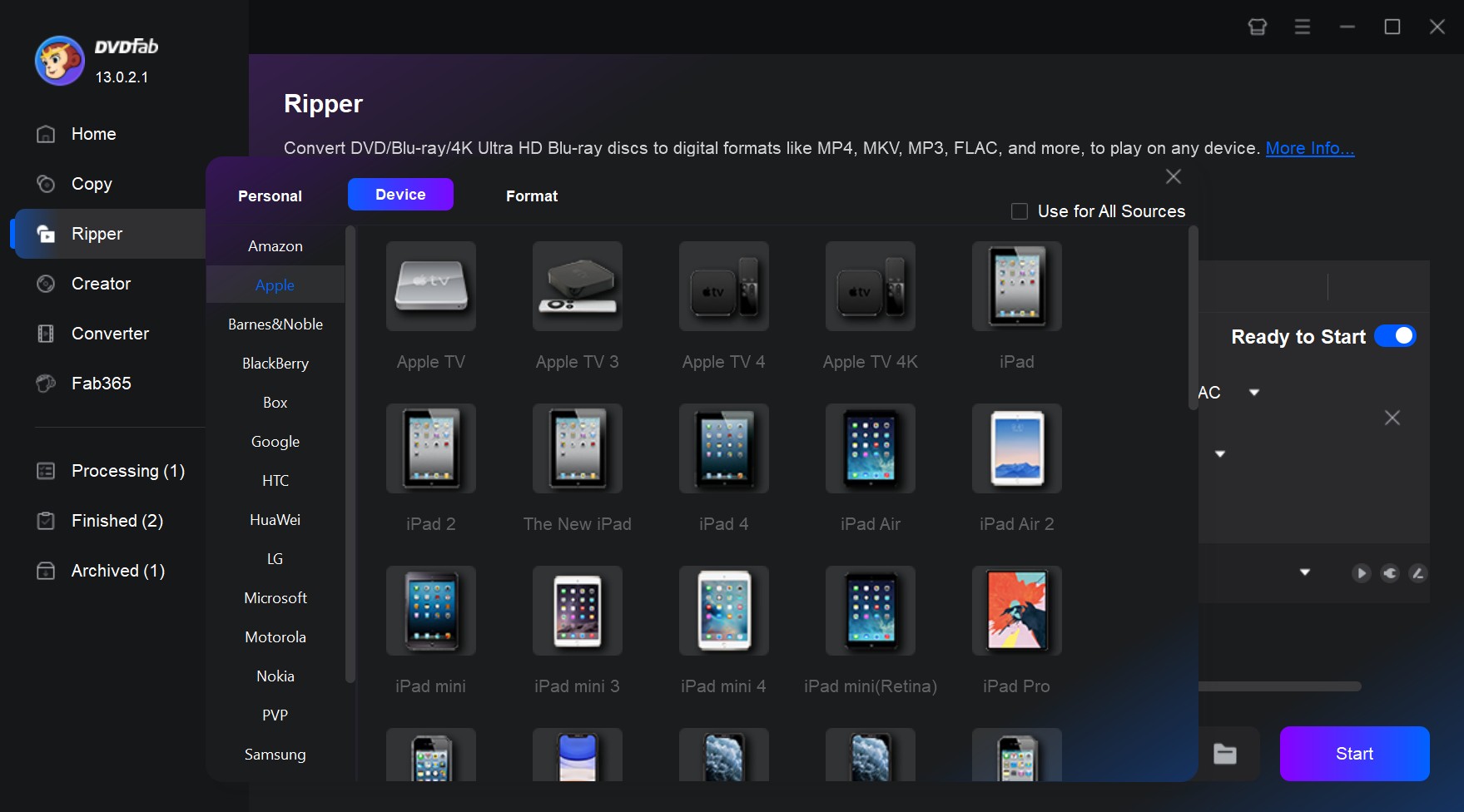1464x812 pixels.
Task: Open the Archived tasks icon
Action: (x=46, y=571)
